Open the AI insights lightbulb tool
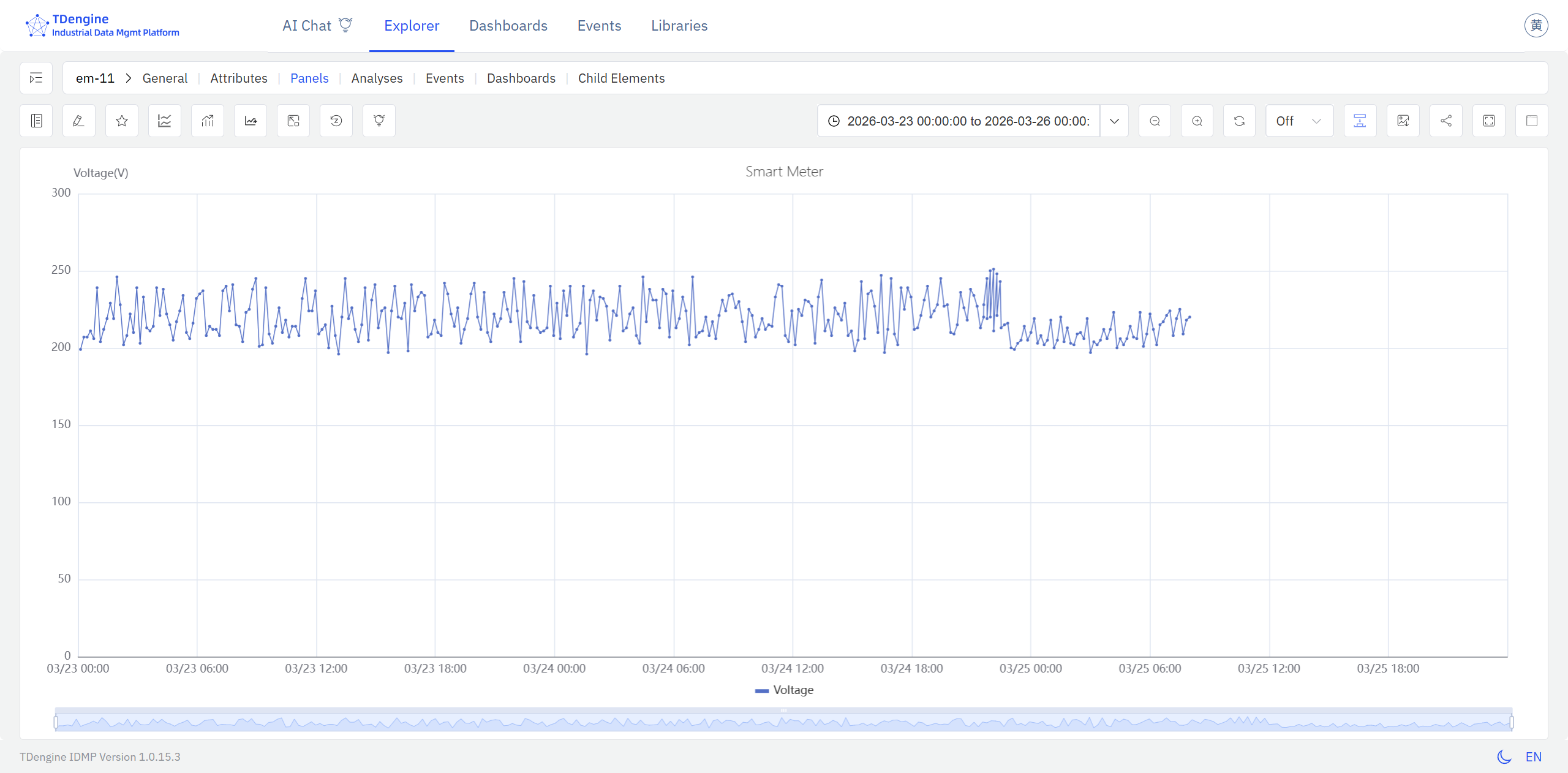This screenshot has width=1568, height=773. coord(379,121)
